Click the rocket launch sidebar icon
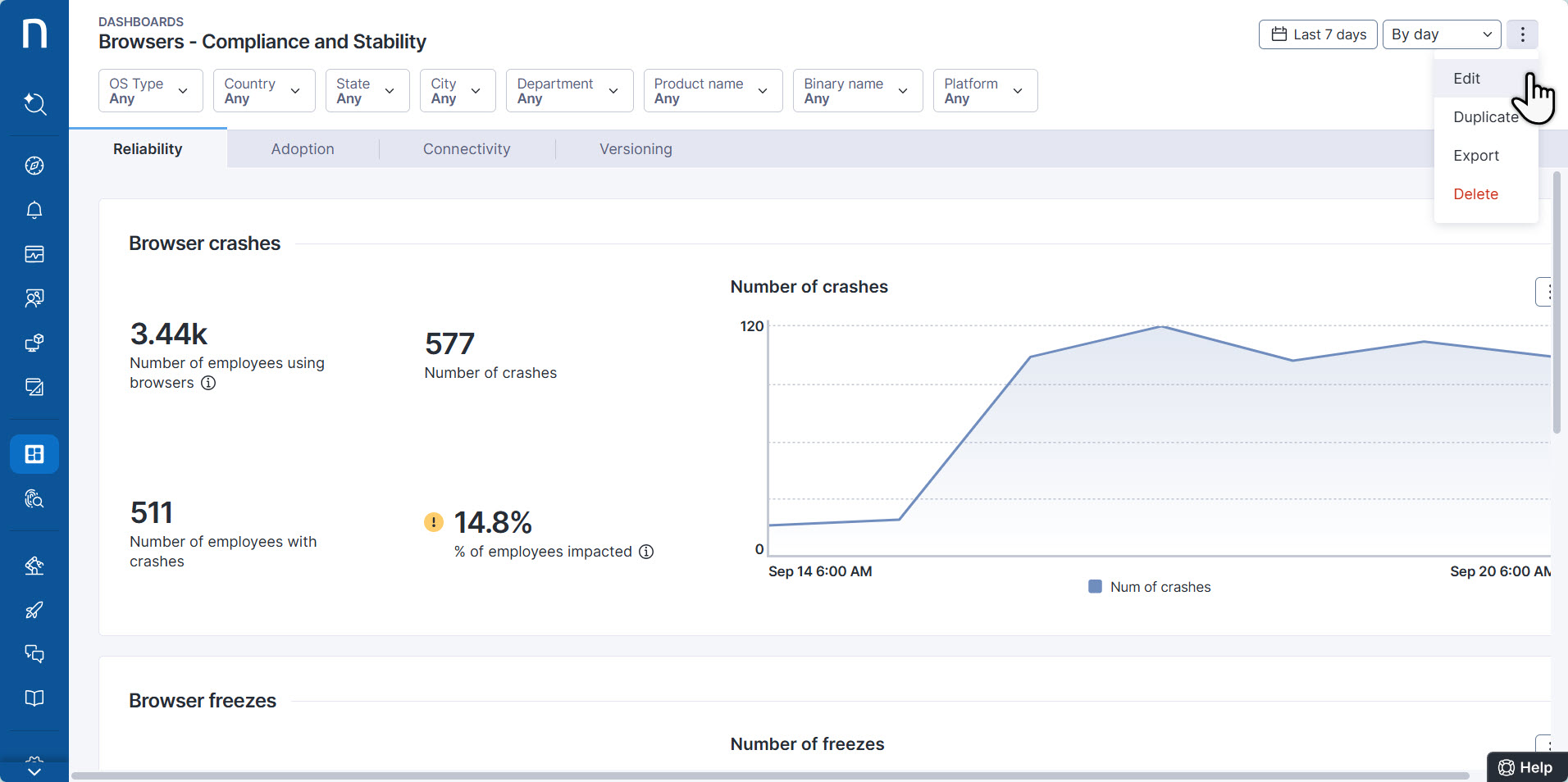This screenshot has width=1568, height=782. click(34, 610)
